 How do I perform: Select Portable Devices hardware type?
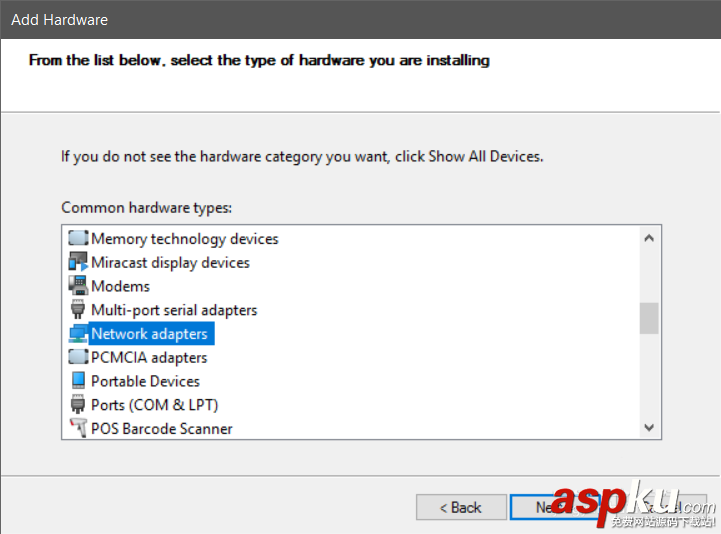click(x=145, y=381)
